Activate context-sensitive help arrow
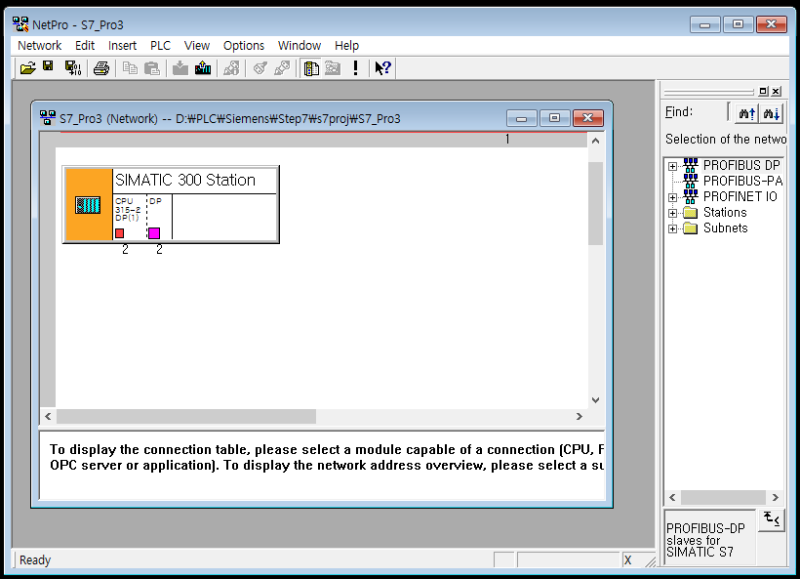800x579 pixels. 381,67
